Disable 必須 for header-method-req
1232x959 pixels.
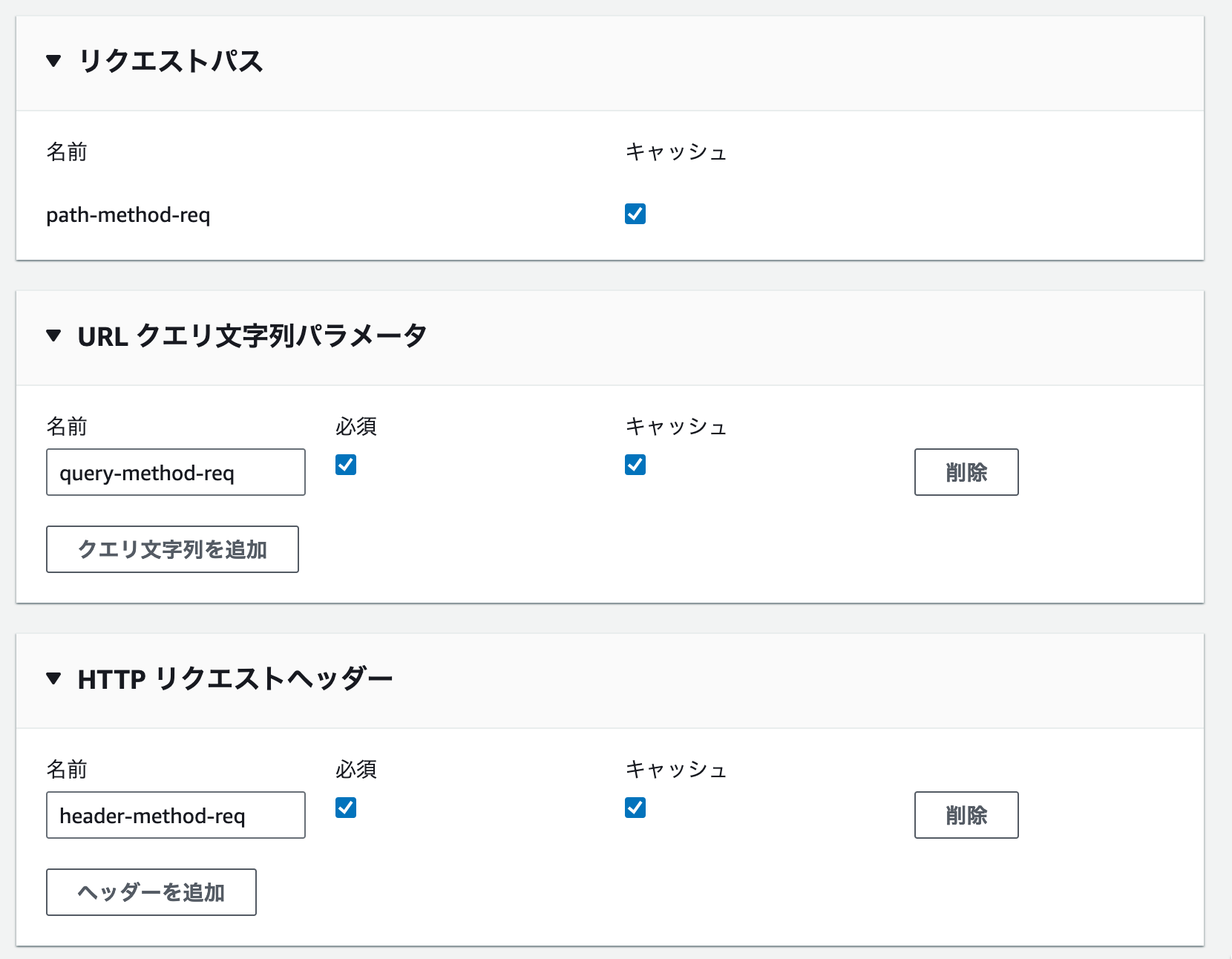click(346, 808)
